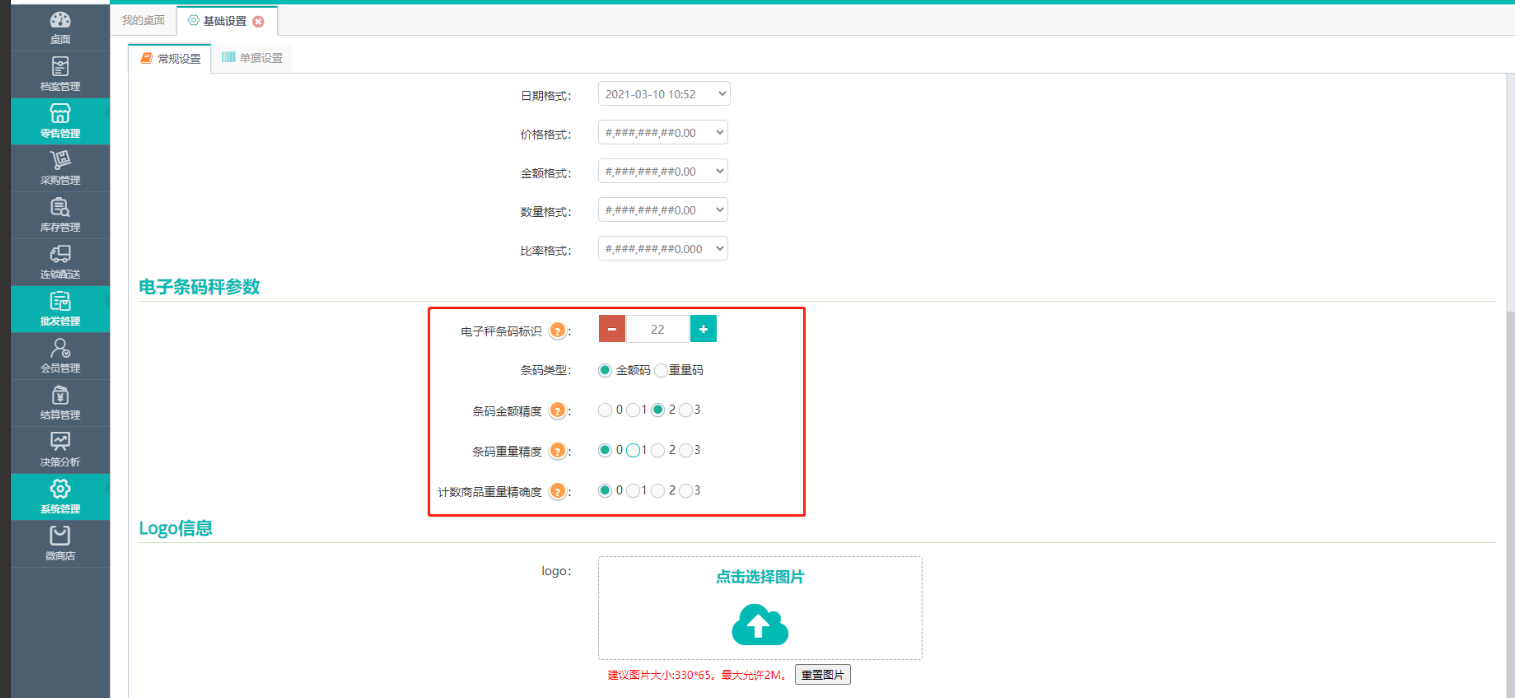Open 结算管理 in the sidebar
The image size is (1515, 698).
click(x=60, y=403)
